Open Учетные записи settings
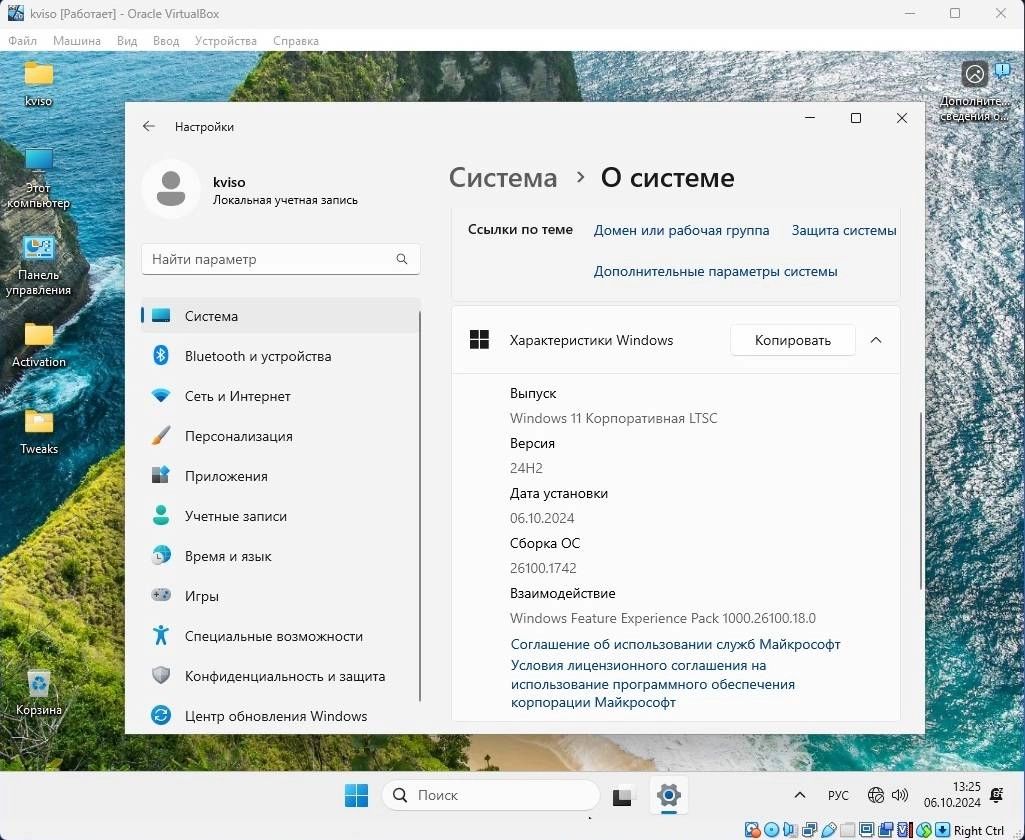1025x840 pixels. [x=280, y=516]
